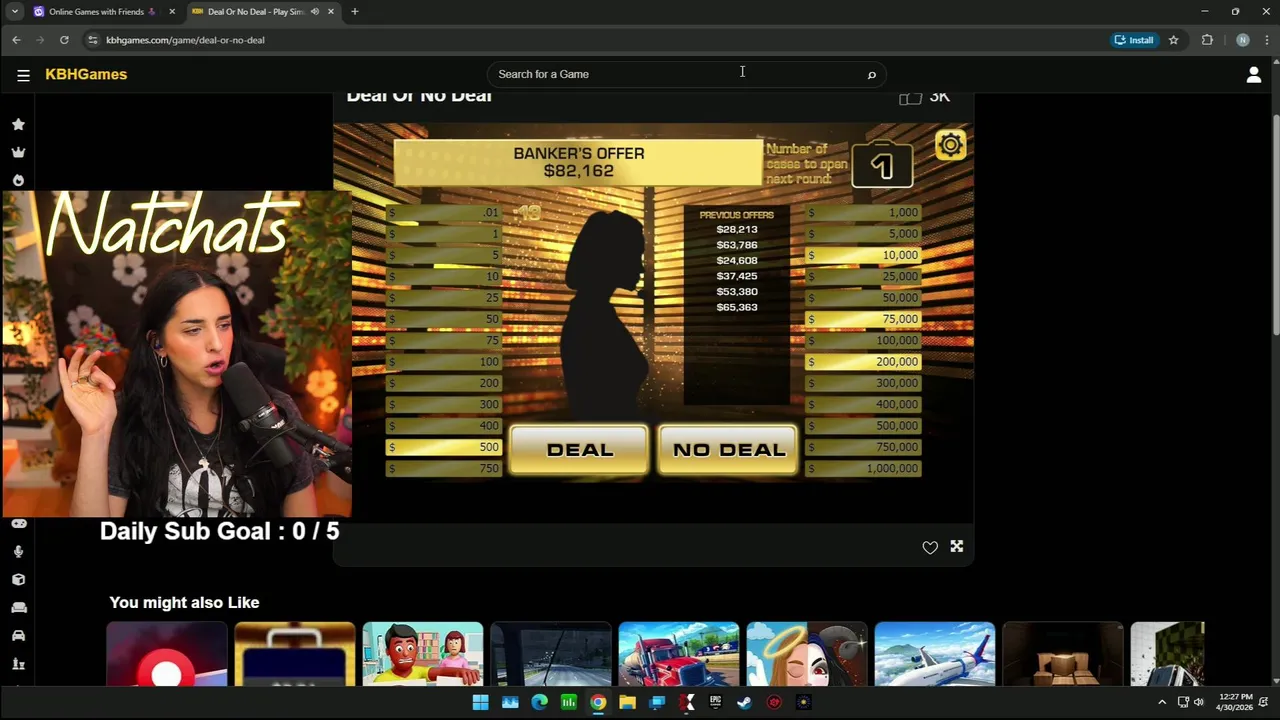Screen dimensions: 1280x720
Task: Show hidden system tray icons
Action: pos(1161,702)
